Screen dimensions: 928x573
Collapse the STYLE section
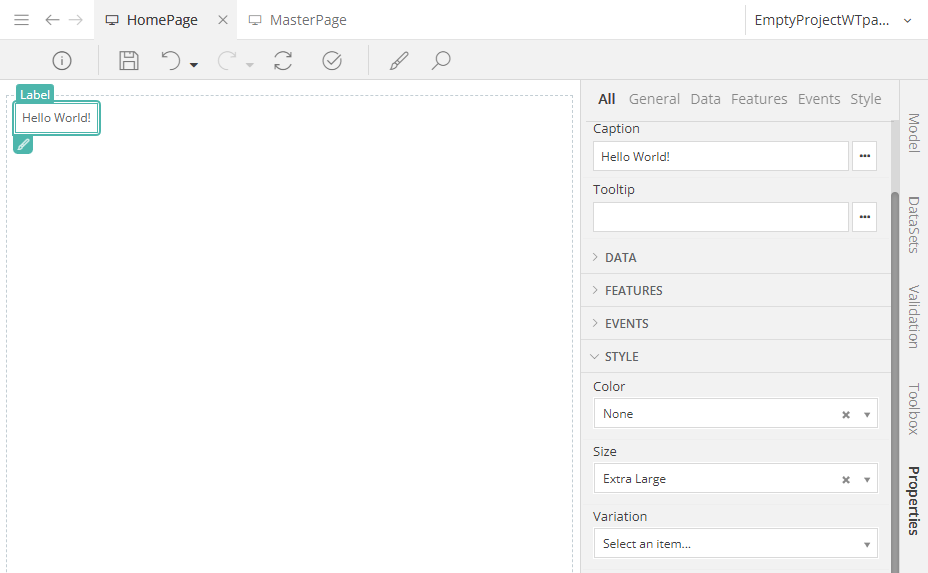click(621, 357)
